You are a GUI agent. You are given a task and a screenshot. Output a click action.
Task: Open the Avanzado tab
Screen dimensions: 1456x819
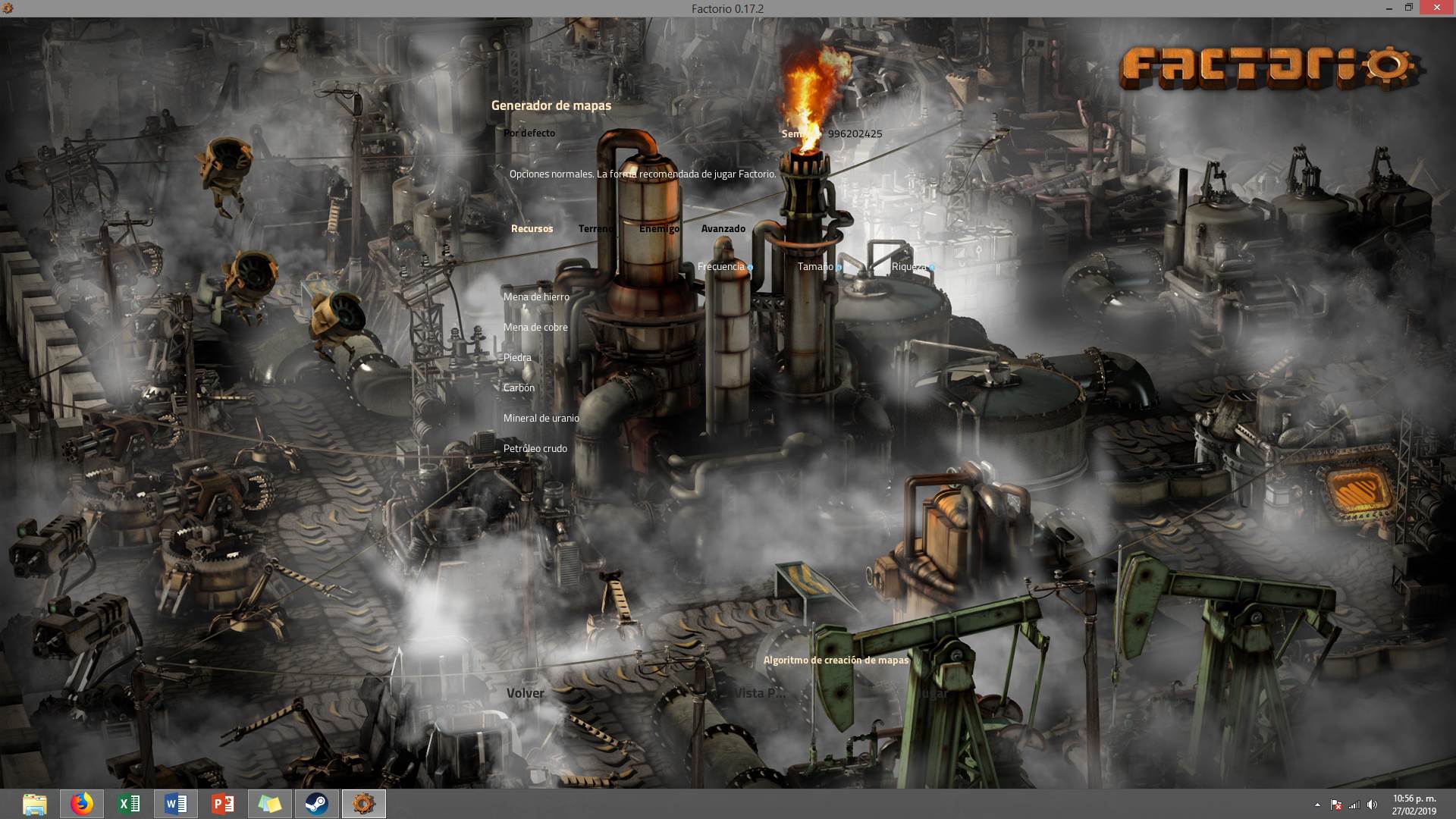tap(723, 228)
